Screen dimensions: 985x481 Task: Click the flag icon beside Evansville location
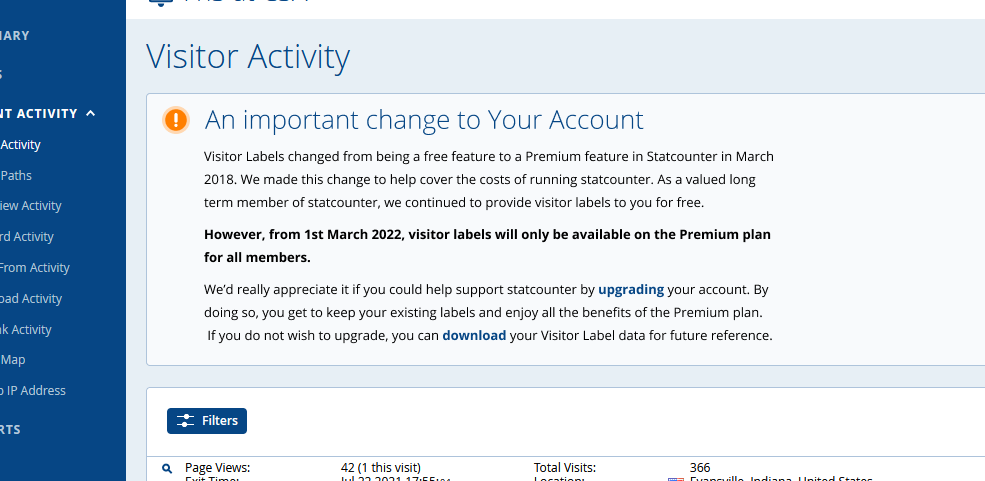[x=675, y=478]
